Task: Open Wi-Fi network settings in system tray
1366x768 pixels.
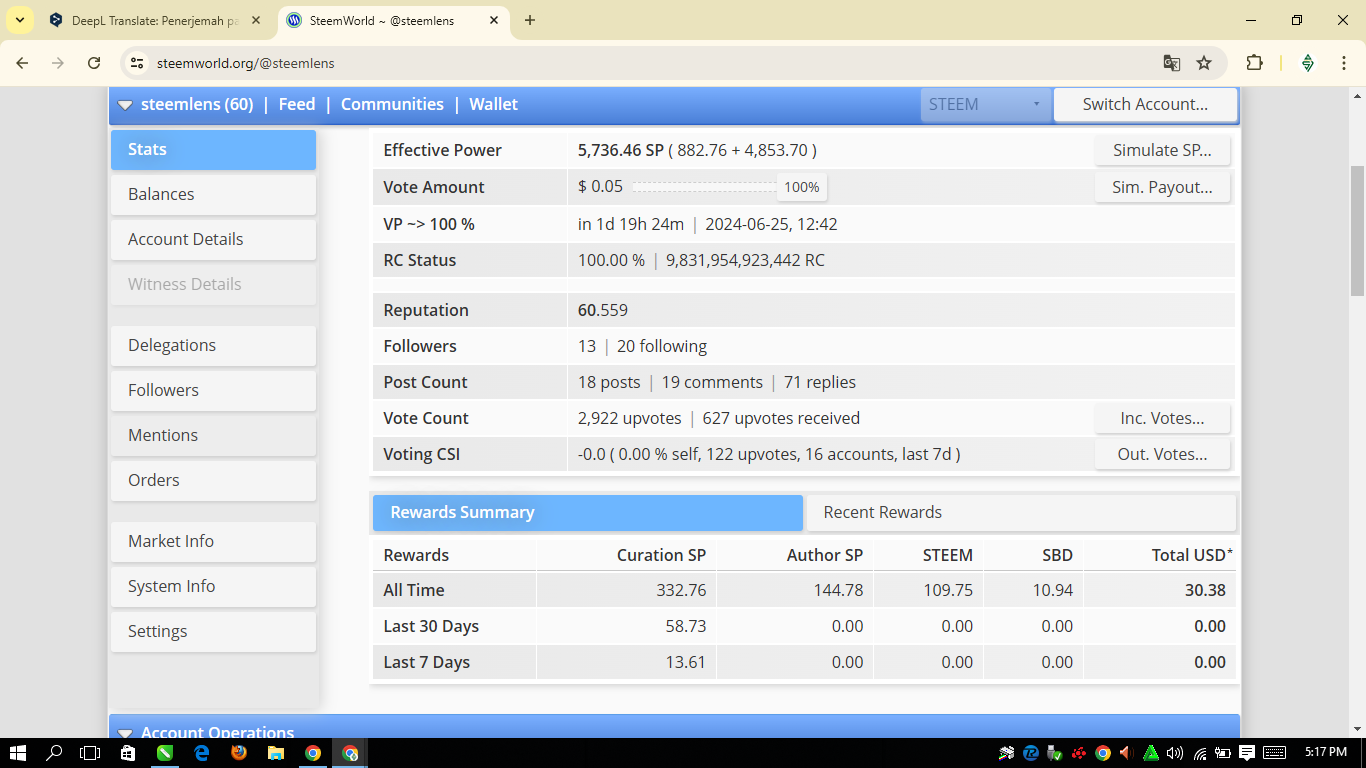Action: [1199, 753]
